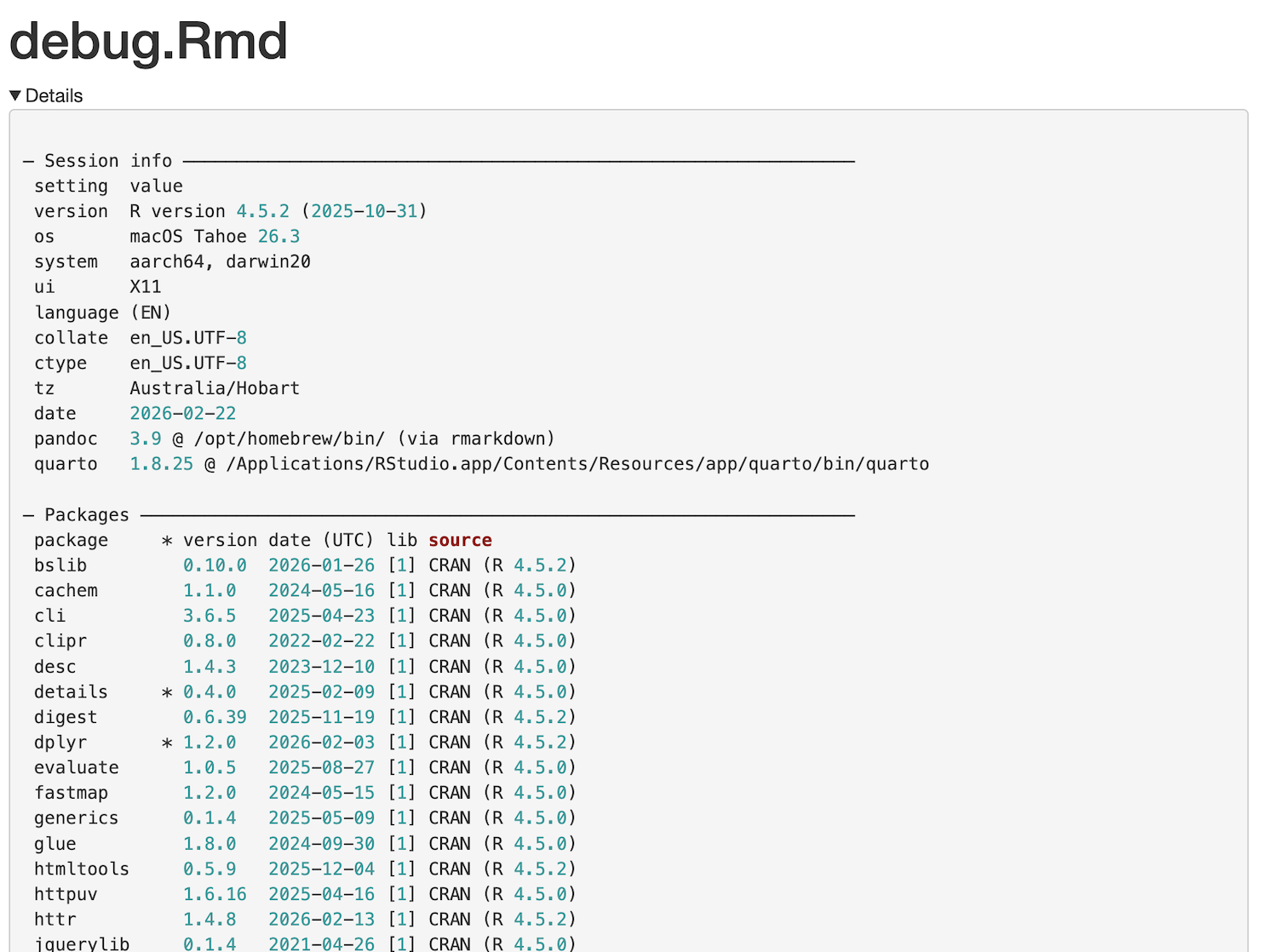This screenshot has width=1263, height=952.
Task: Click the Details triangle arrow
Action: tap(14, 95)
